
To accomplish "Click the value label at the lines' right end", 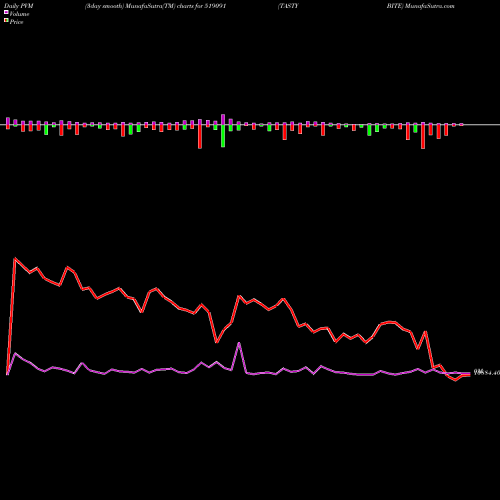I will coord(487,373).
